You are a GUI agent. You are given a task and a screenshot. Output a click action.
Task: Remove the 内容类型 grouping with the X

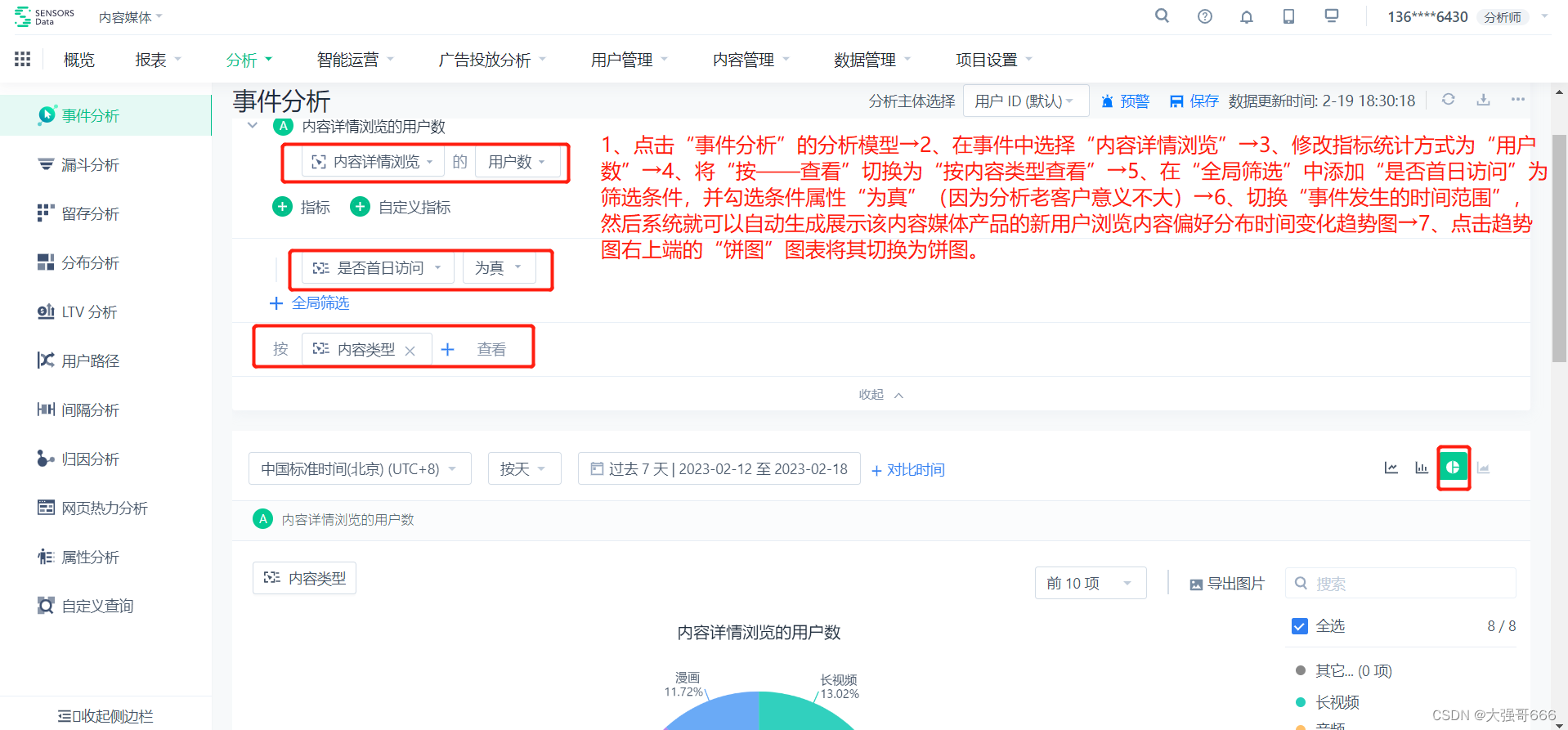click(410, 351)
